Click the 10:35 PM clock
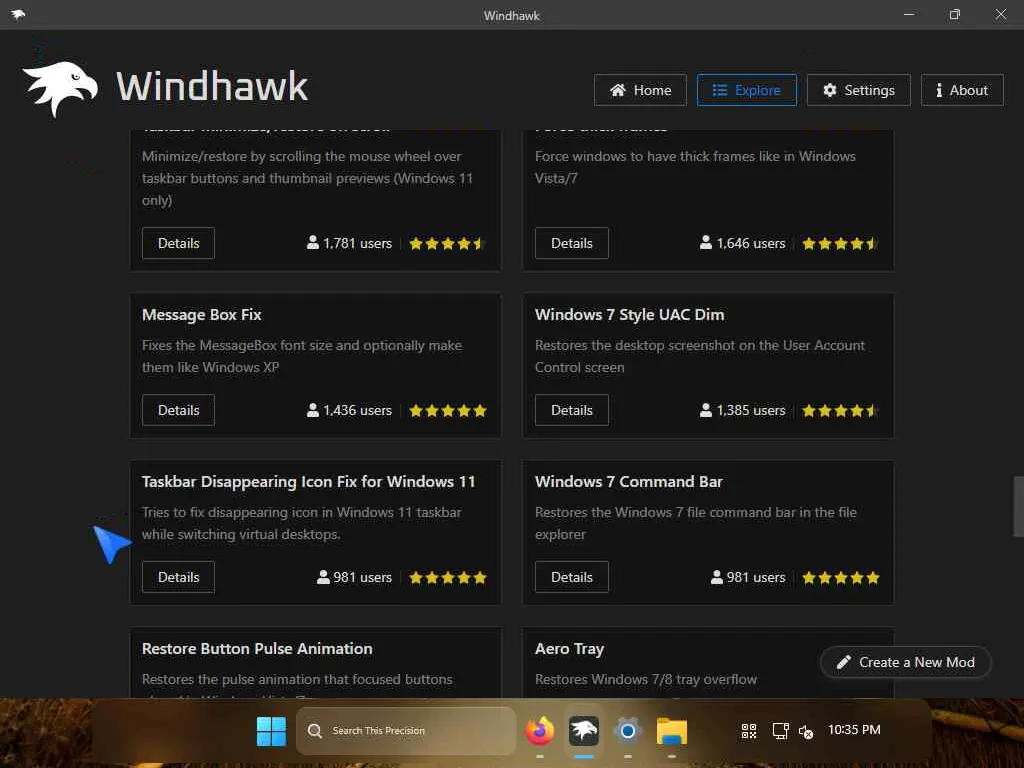 854,729
